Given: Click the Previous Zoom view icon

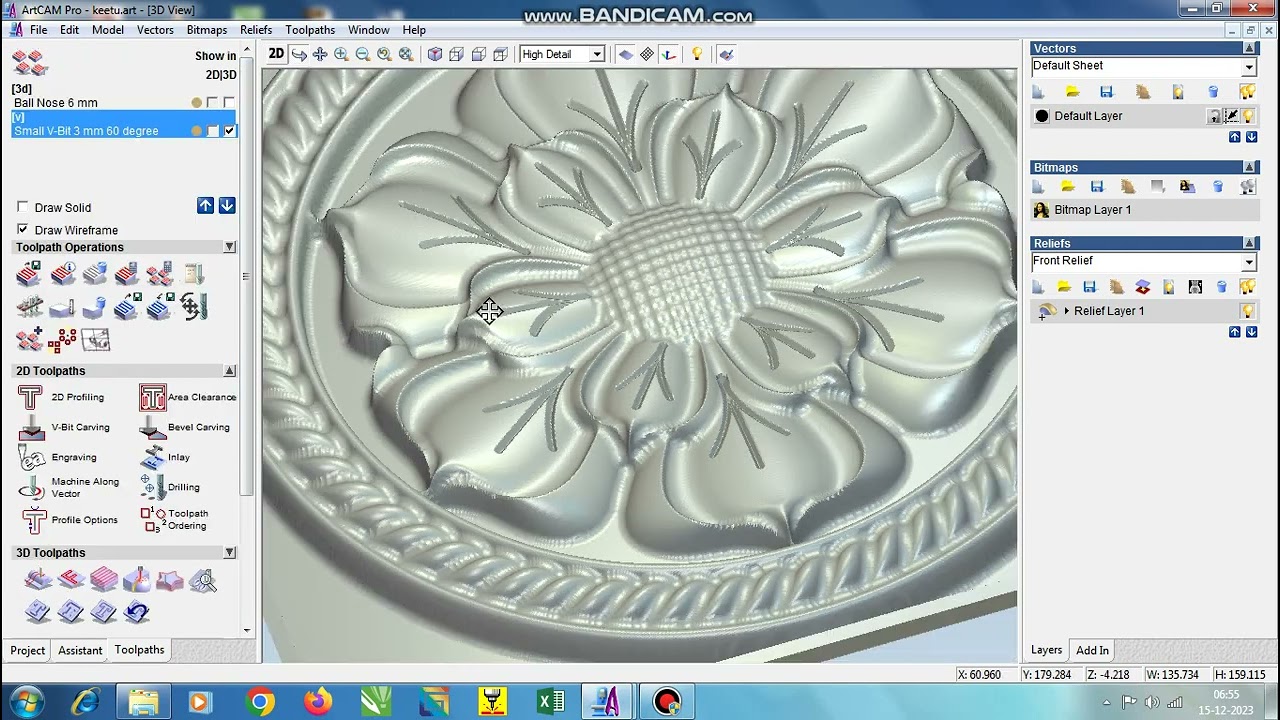Looking at the screenshot, I should (x=384, y=54).
